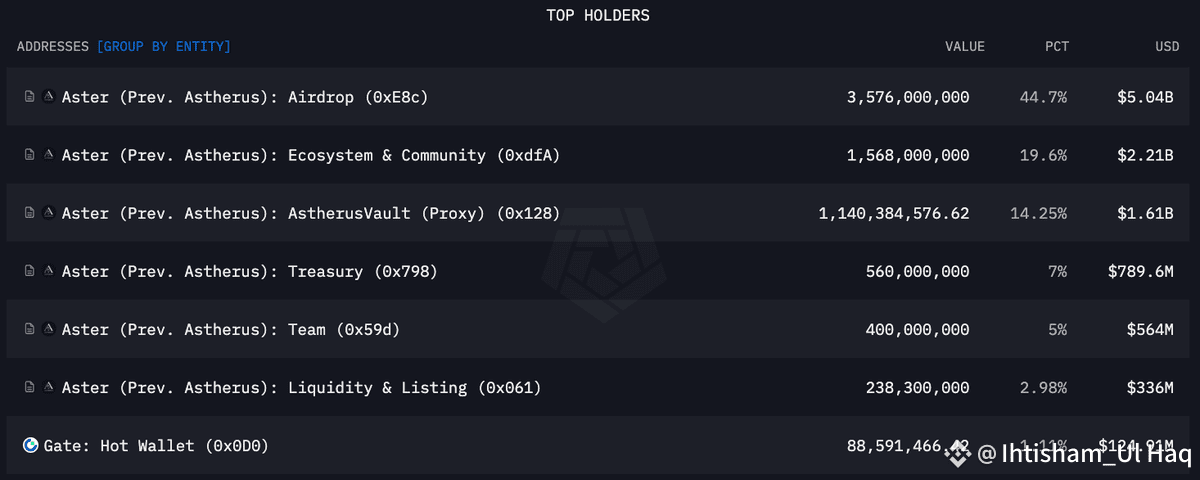Click document icon beside Team (0x59d)

coord(30,329)
